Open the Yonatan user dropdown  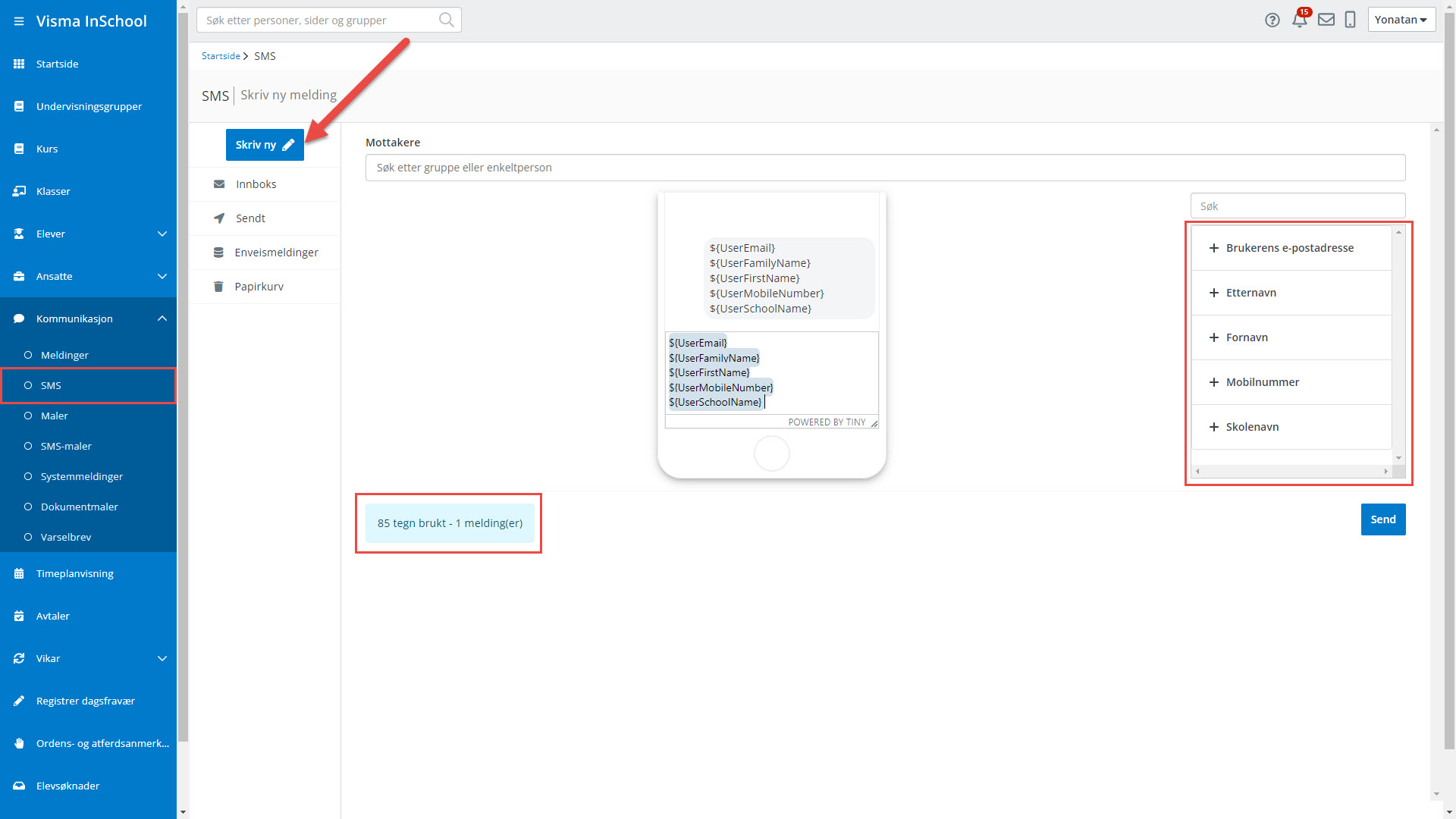pos(1401,20)
